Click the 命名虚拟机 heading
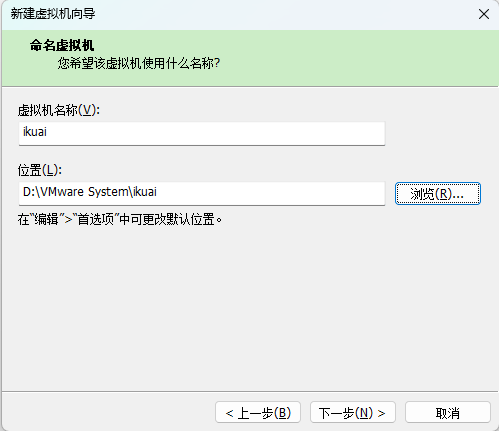 [x=62, y=45]
